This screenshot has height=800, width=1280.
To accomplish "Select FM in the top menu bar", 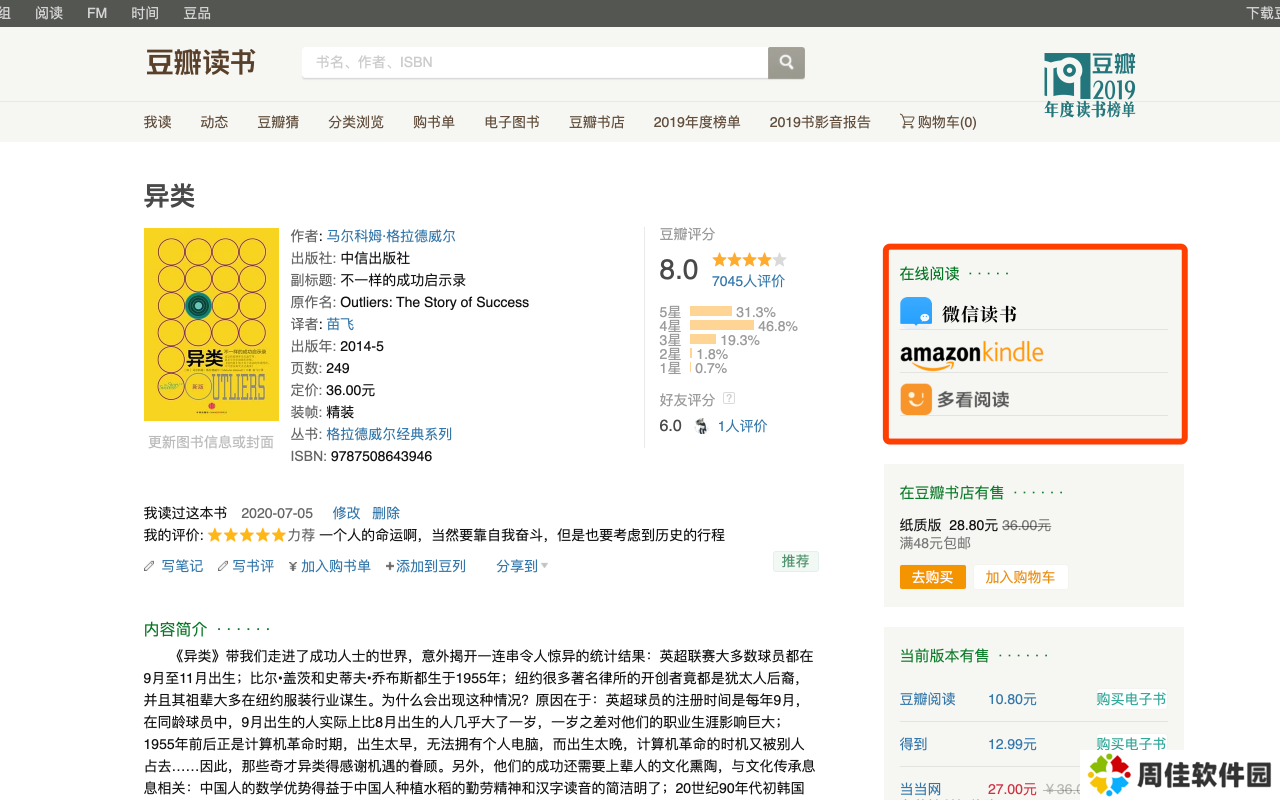I will click(x=97, y=13).
